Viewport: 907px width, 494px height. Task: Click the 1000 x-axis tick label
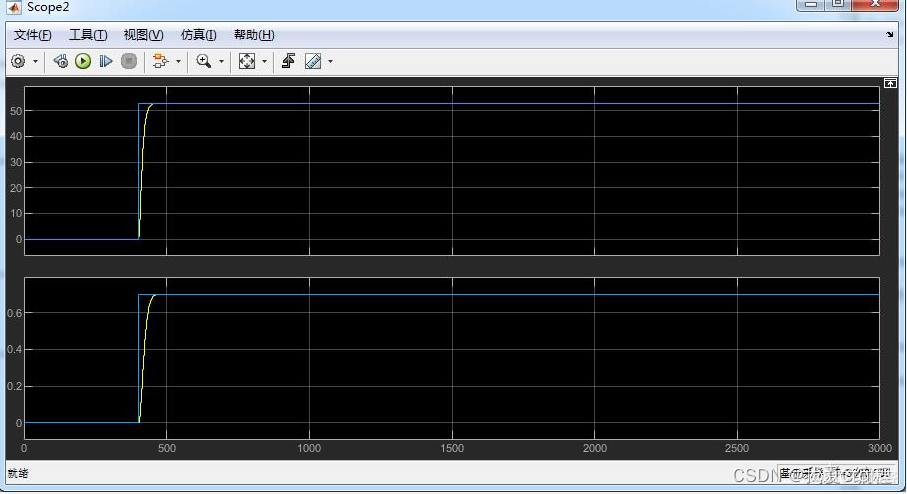(309, 448)
